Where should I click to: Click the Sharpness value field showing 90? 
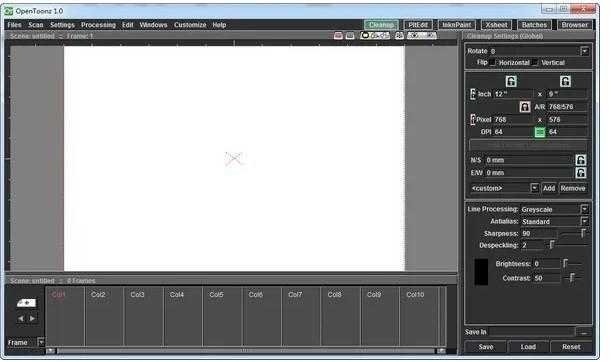(539, 233)
